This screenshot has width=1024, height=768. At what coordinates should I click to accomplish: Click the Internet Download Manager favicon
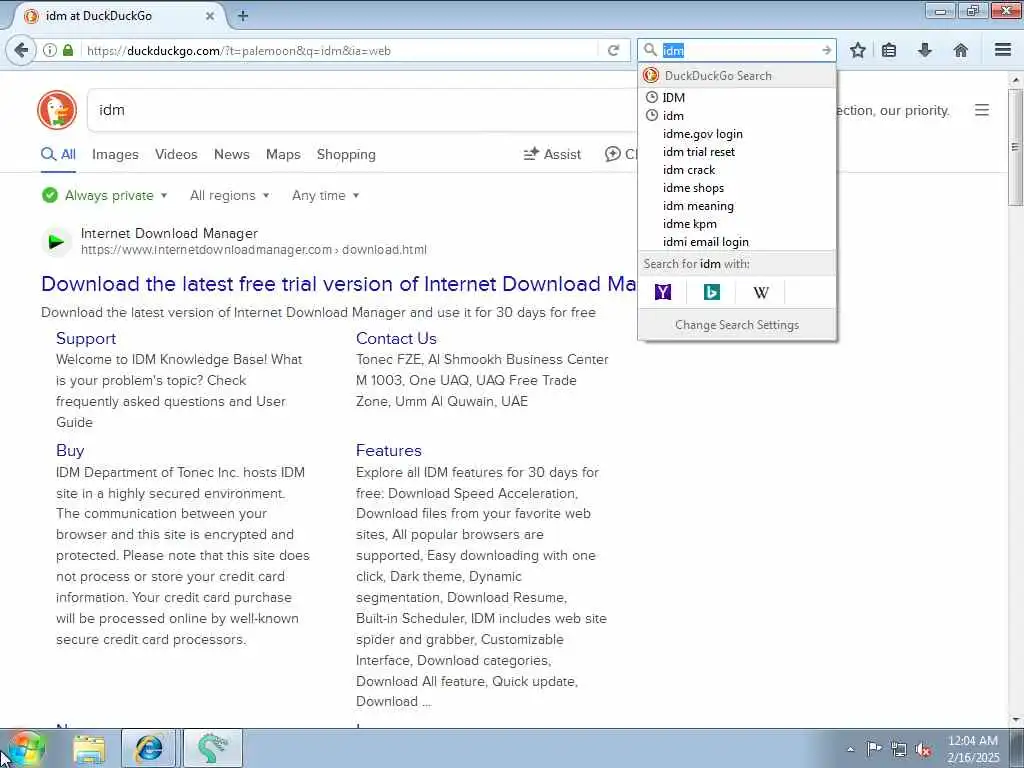click(56, 242)
